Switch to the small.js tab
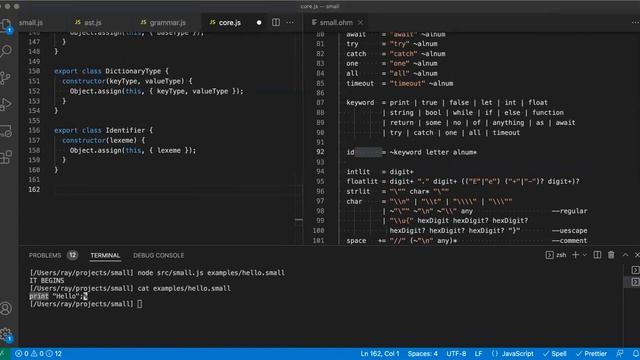Screen dimensions: 640x360 pos(31,22)
